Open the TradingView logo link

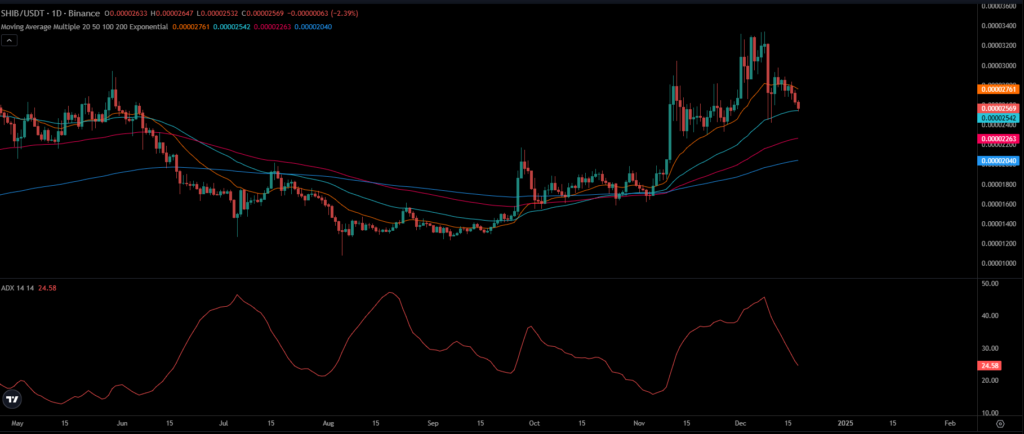coord(11,399)
